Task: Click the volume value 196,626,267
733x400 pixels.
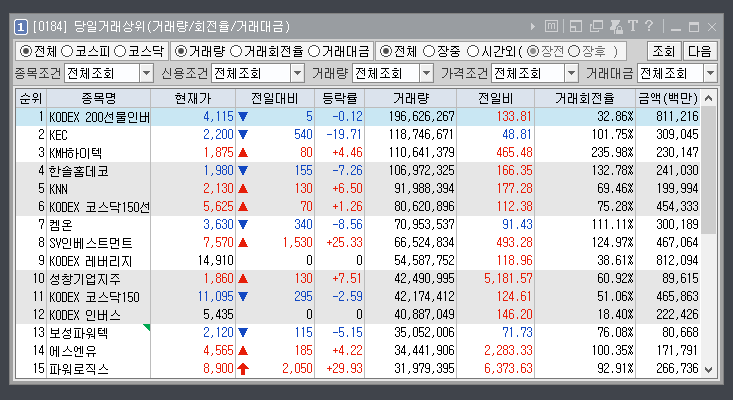Action: (x=421, y=117)
